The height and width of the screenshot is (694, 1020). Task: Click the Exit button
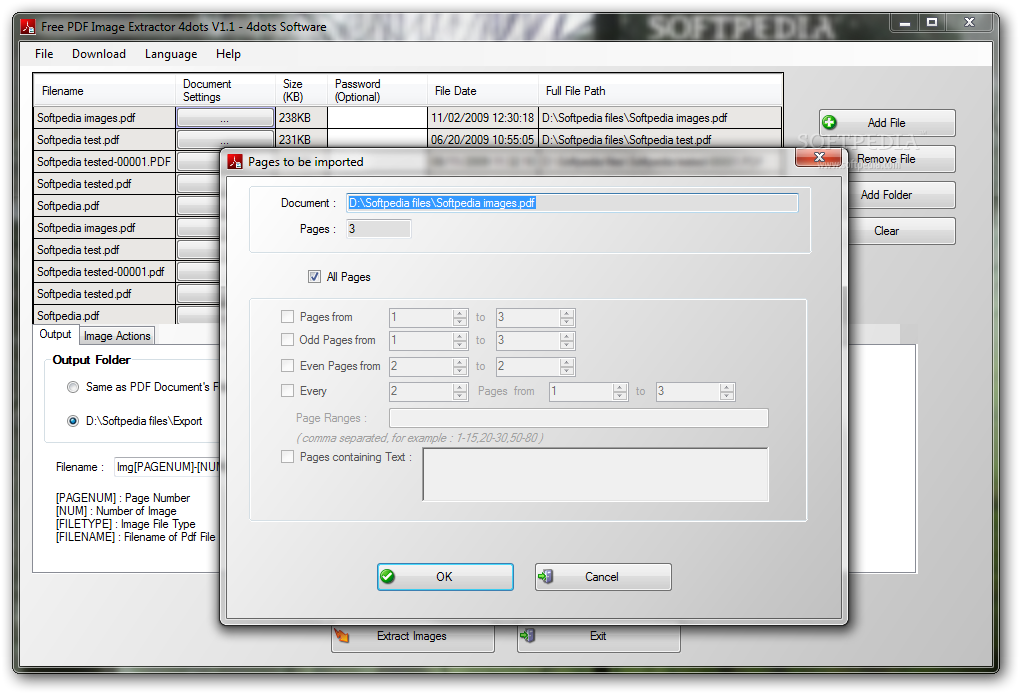(x=598, y=637)
